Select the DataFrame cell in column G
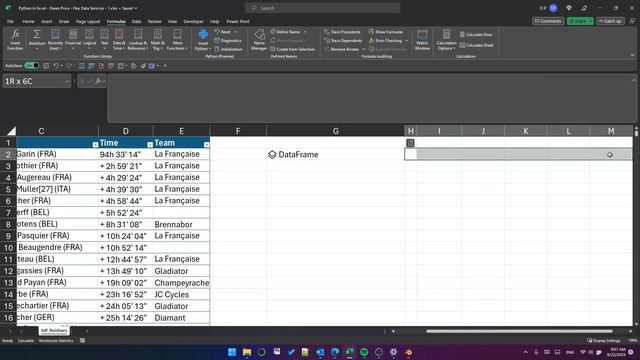 336,154
